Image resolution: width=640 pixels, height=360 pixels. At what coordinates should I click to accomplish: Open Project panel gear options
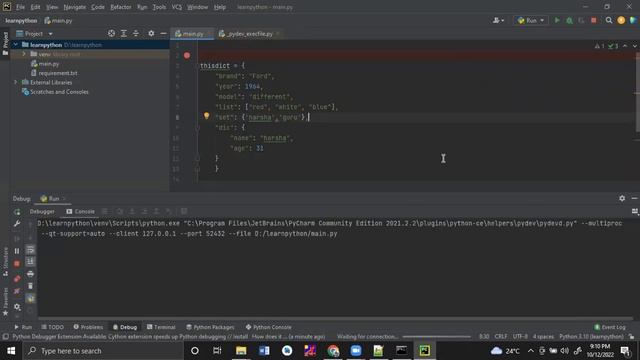pyautogui.click(x=151, y=33)
